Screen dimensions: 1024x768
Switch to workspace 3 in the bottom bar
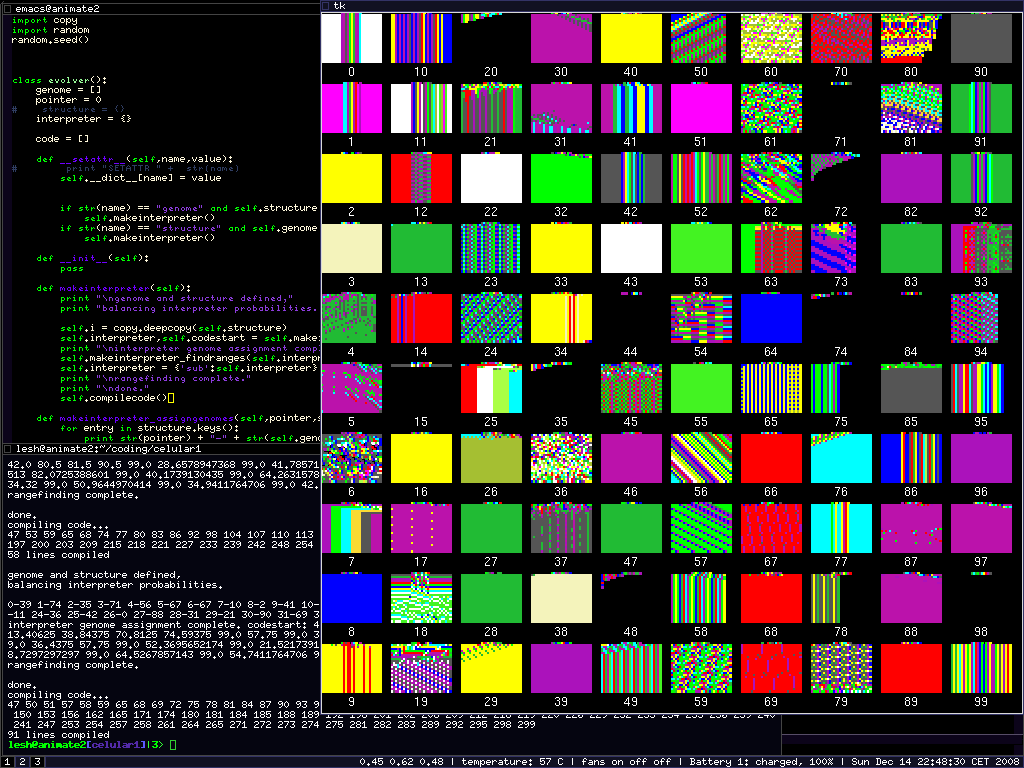pos(37,761)
